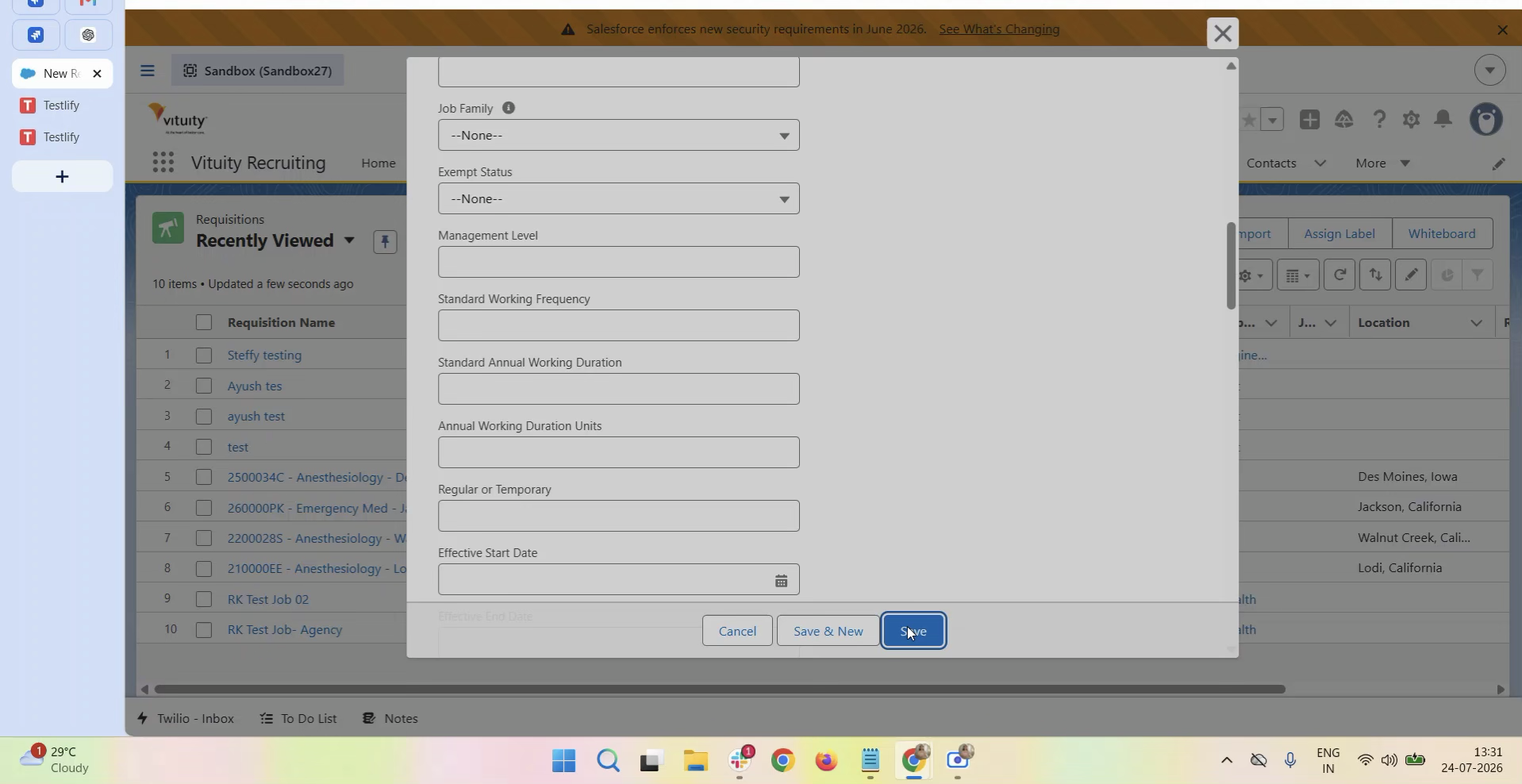
Task: Open the display-as table dropdown
Action: 1298,275
